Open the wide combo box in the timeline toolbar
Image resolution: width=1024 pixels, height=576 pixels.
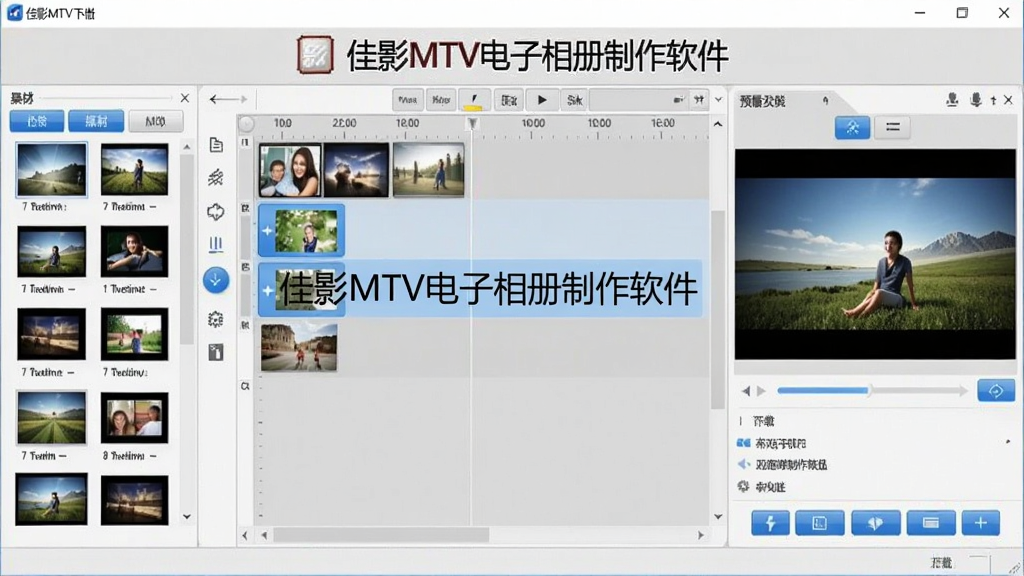[639, 100]
